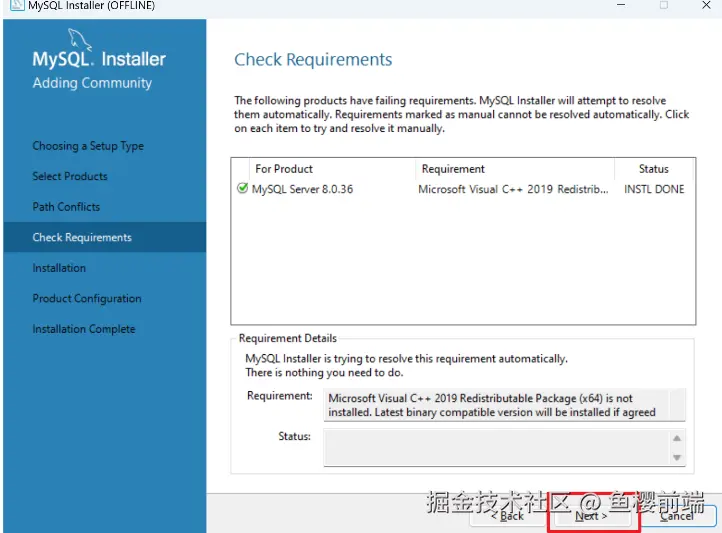Go to the Installation step
The width and height of the screenshot is (722, 533).
(59, 268)
